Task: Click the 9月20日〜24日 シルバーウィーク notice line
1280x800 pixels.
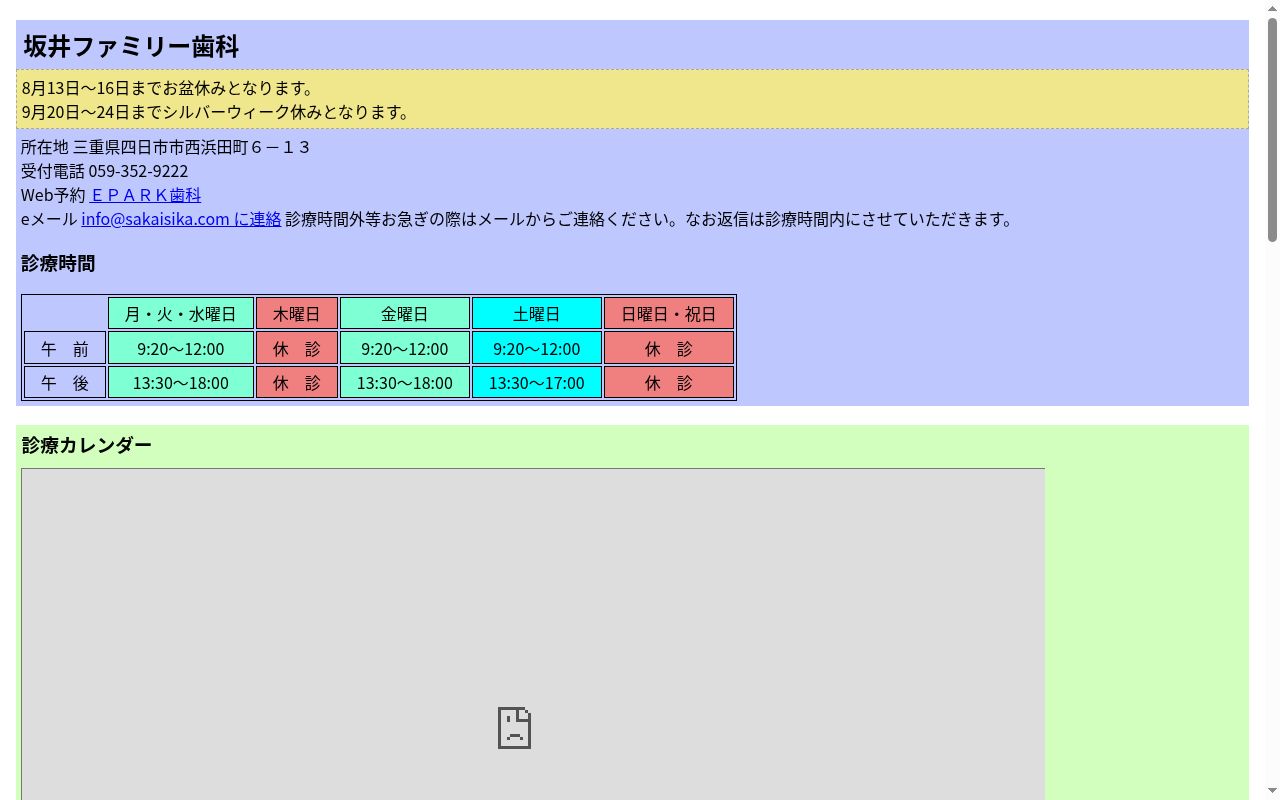Action: pyautogui.click(x=216, y=112)
